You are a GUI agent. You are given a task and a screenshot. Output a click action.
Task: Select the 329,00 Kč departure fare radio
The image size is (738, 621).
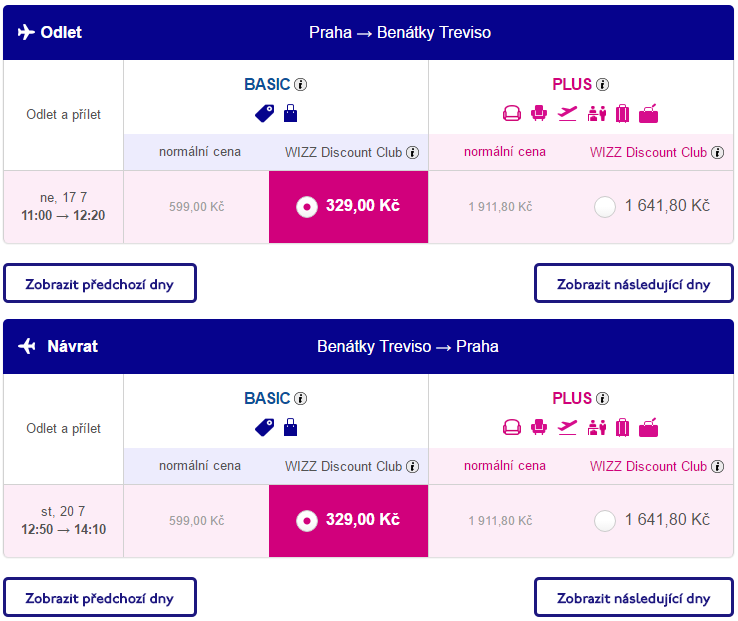tap(307, 206)
